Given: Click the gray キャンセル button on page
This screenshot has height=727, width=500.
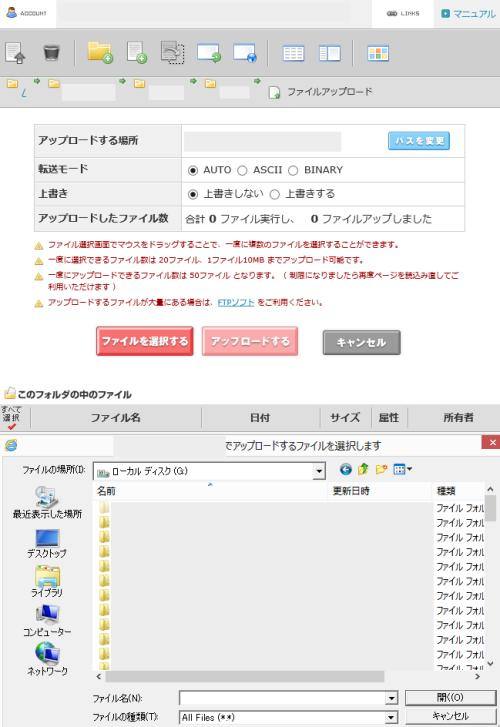Looking at the screenshot, I should [x=361, y=343].
